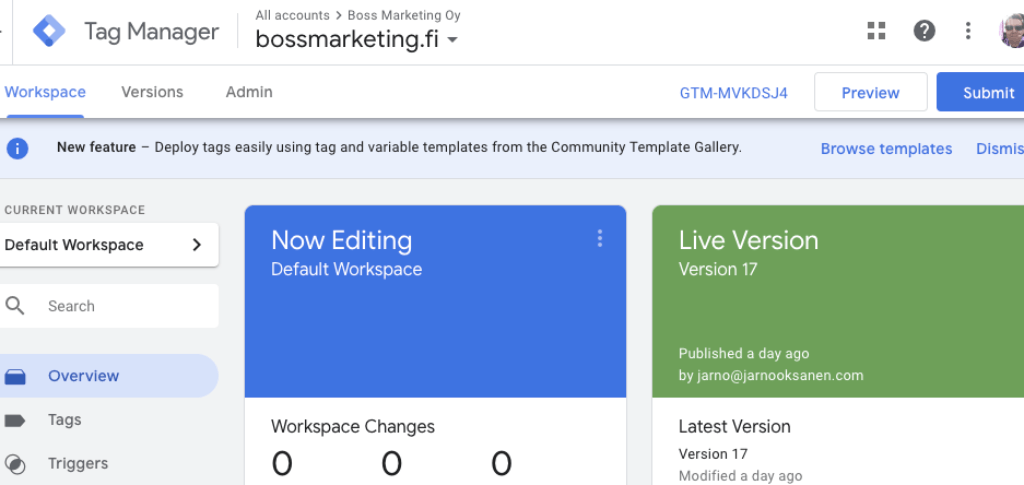The height and width of the screenshot is (485, 1024).
Task: Open the user account avatar
Action: [x=1012, y=31]
